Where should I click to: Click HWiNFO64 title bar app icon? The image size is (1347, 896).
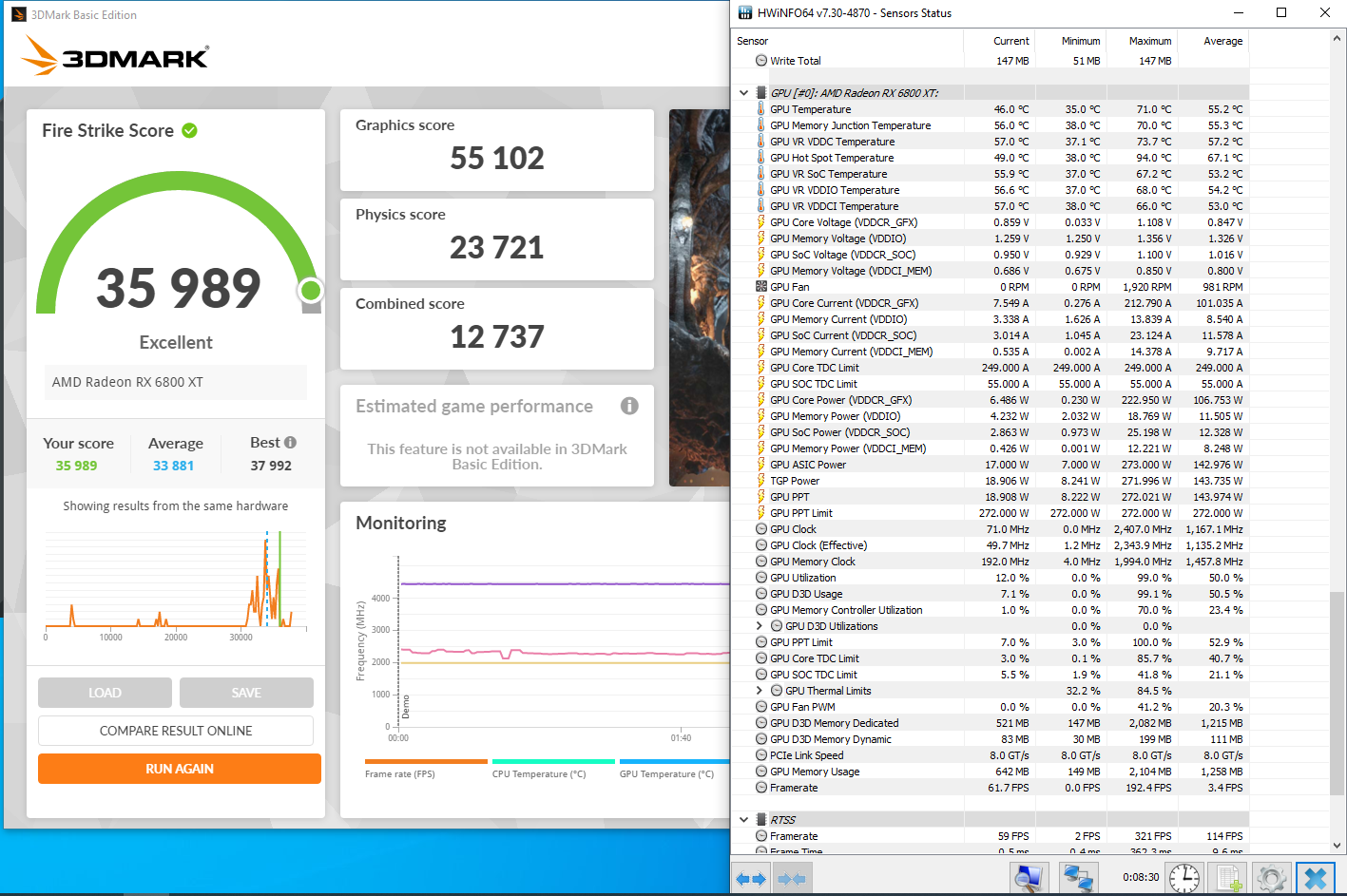744,13
